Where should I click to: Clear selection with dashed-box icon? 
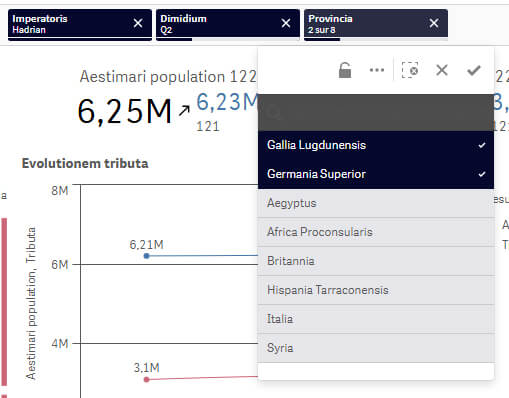410,70
